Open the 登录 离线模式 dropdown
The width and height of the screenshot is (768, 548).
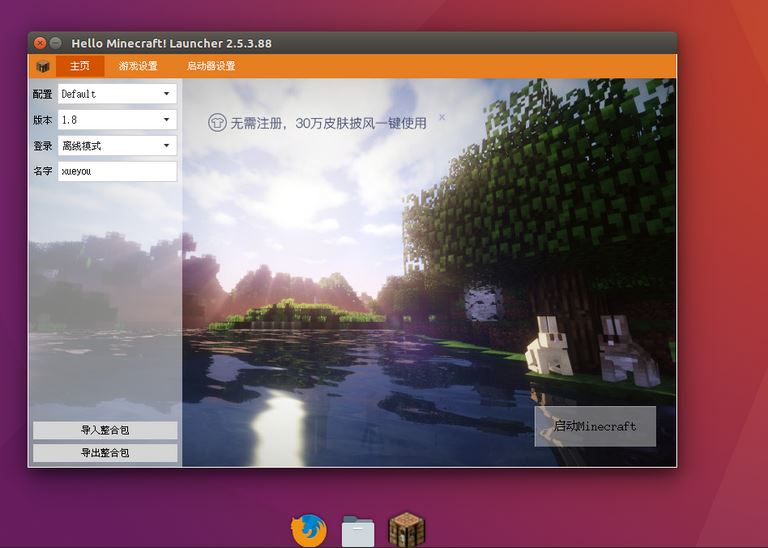point(117,145)
